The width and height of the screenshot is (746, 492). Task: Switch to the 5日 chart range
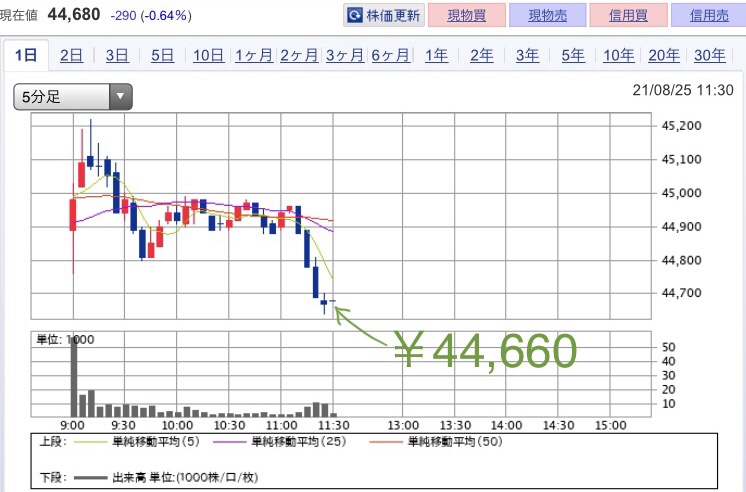point(163,56)
